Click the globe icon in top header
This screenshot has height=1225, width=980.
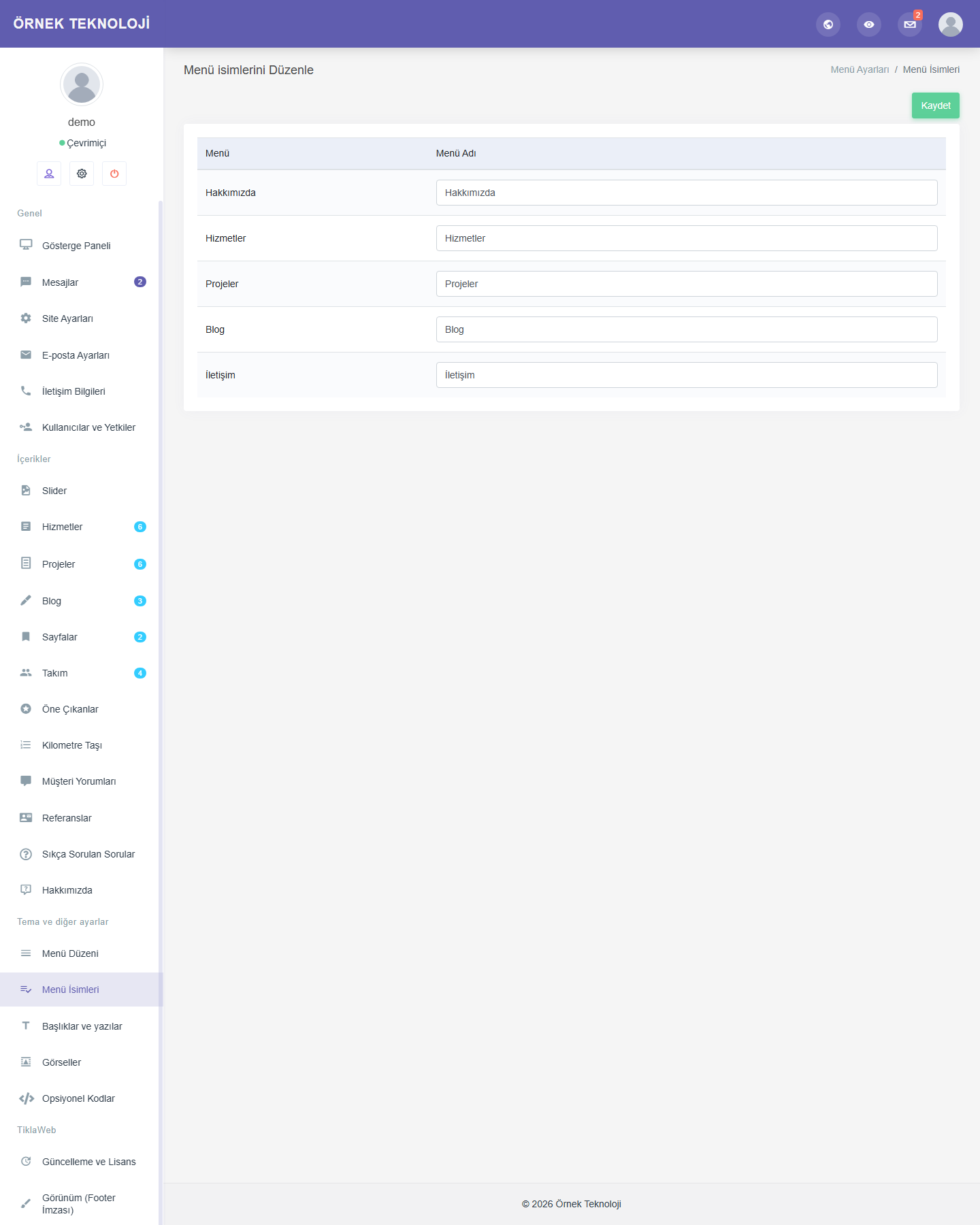click(828, 24)
